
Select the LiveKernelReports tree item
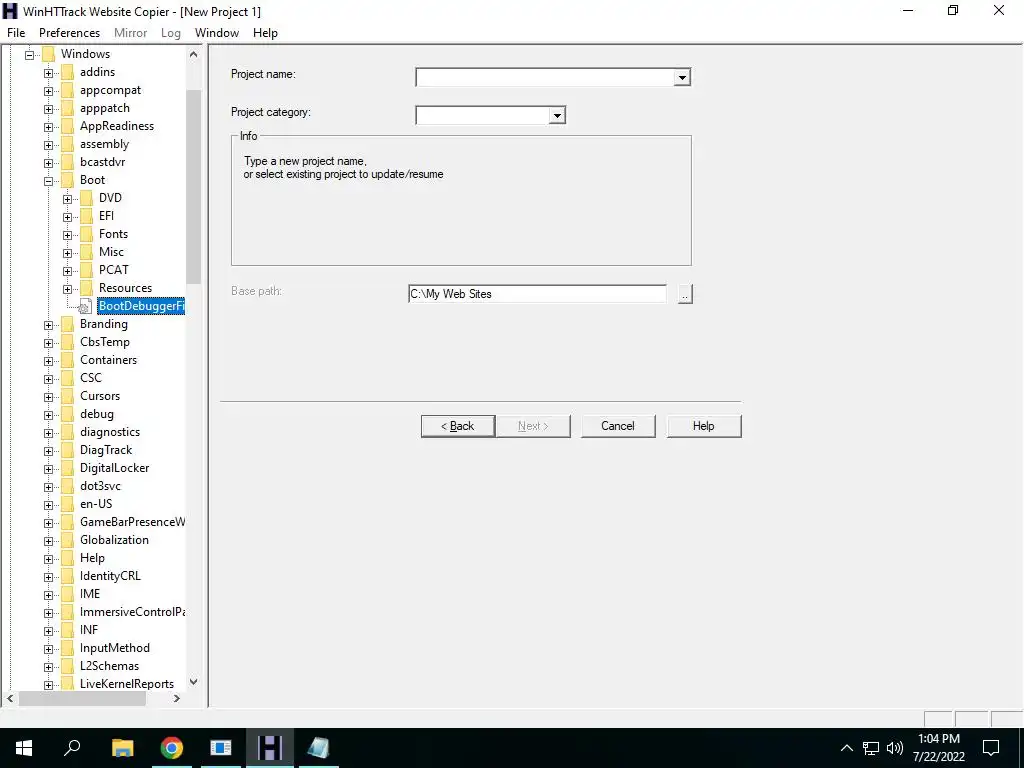[x=127, y=684]
